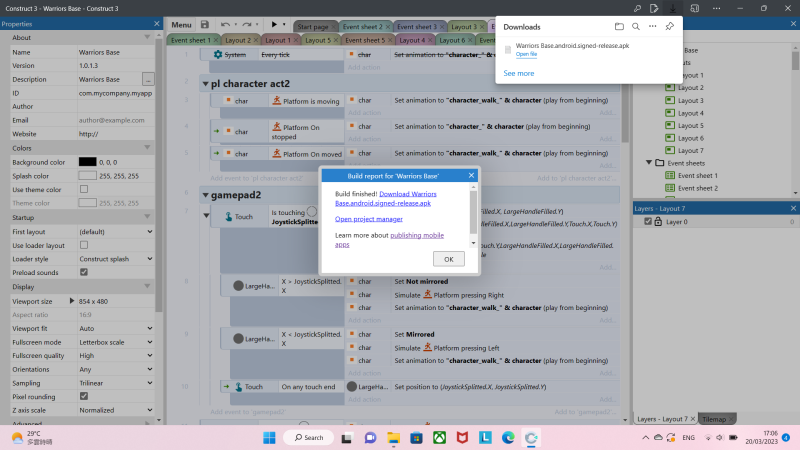800x450 pixels.
Task: Toggle Layer 0 lock icon
Action: (x=658, y=221)
